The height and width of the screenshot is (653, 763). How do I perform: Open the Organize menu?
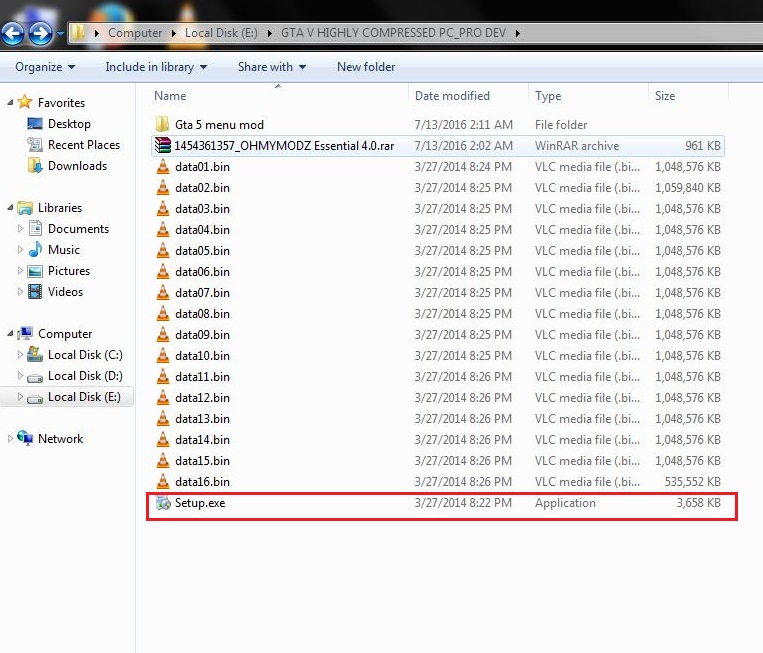(45, 67)
